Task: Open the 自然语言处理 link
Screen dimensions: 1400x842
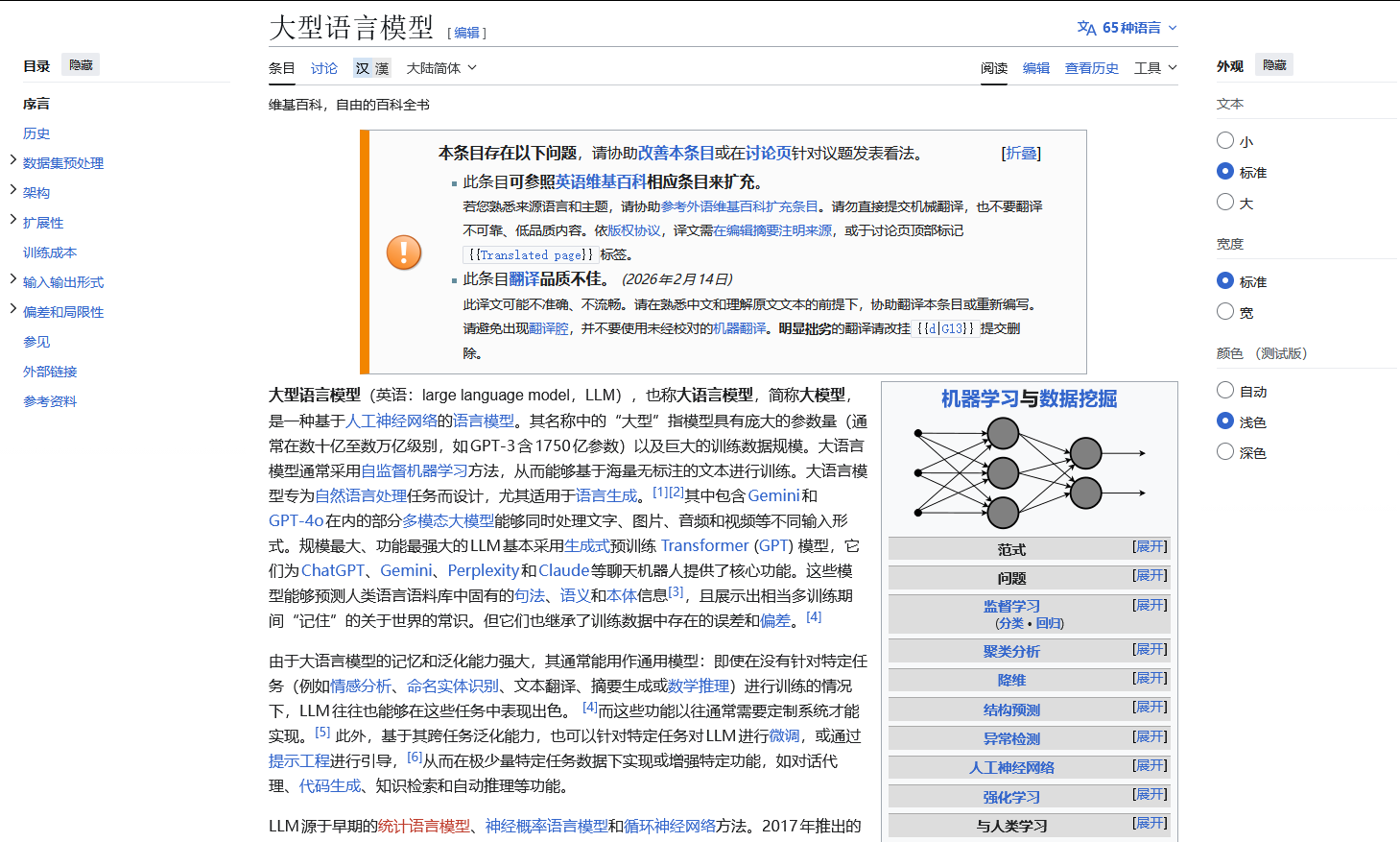Action: click(x=361, y=495)
